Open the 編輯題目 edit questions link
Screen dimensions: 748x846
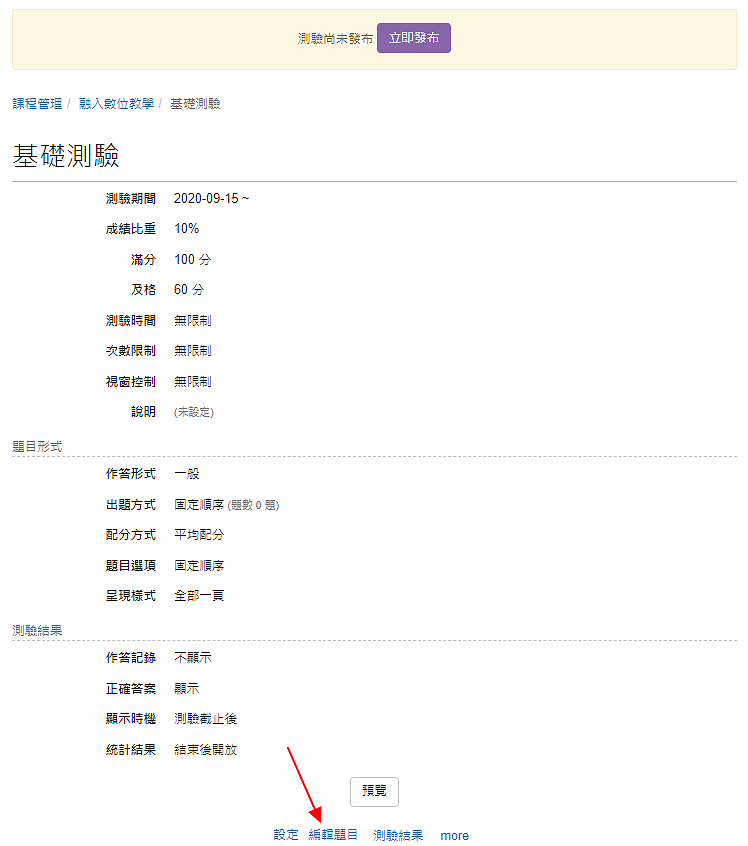[333, 835]
